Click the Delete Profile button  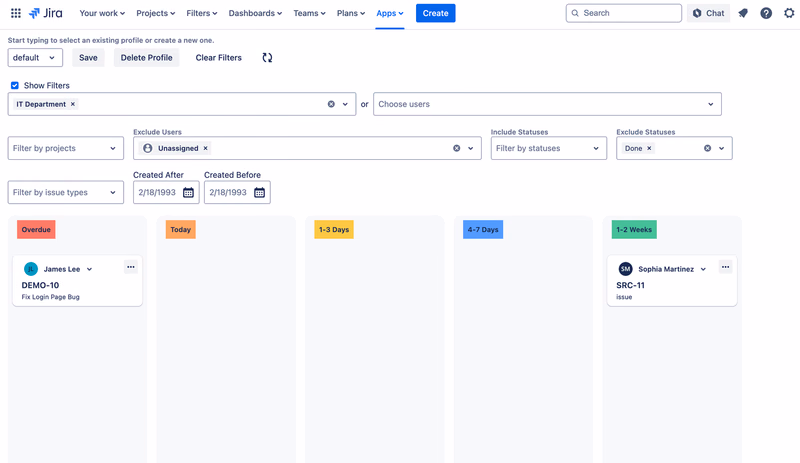(146, 58)
